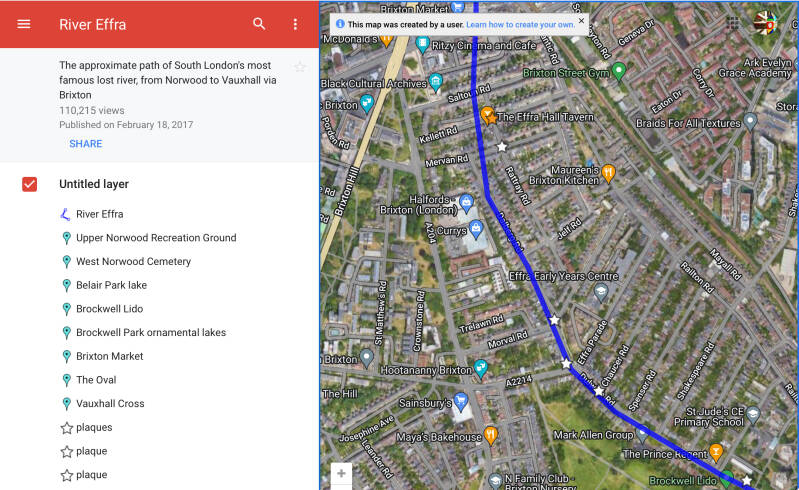Click the River Effra map title
This screenshot has height=490, width=799.
(x=92, y=24)
